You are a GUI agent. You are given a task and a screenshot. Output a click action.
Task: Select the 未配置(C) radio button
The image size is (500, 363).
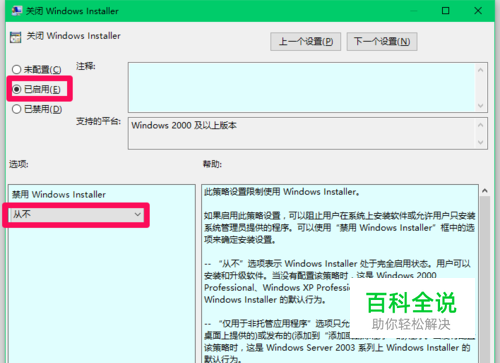tap(36, 69)
